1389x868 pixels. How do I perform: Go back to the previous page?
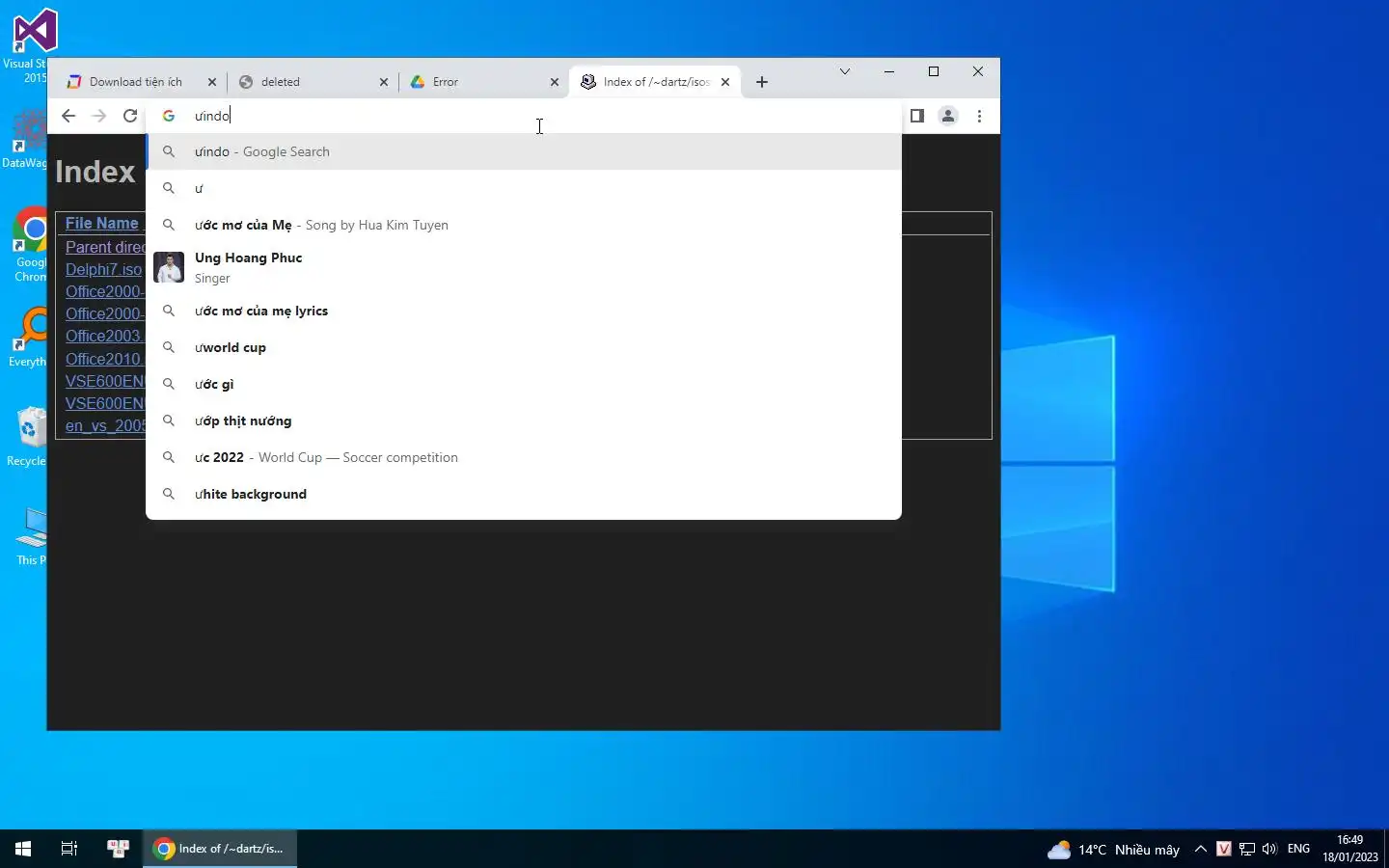coord(68,116)
